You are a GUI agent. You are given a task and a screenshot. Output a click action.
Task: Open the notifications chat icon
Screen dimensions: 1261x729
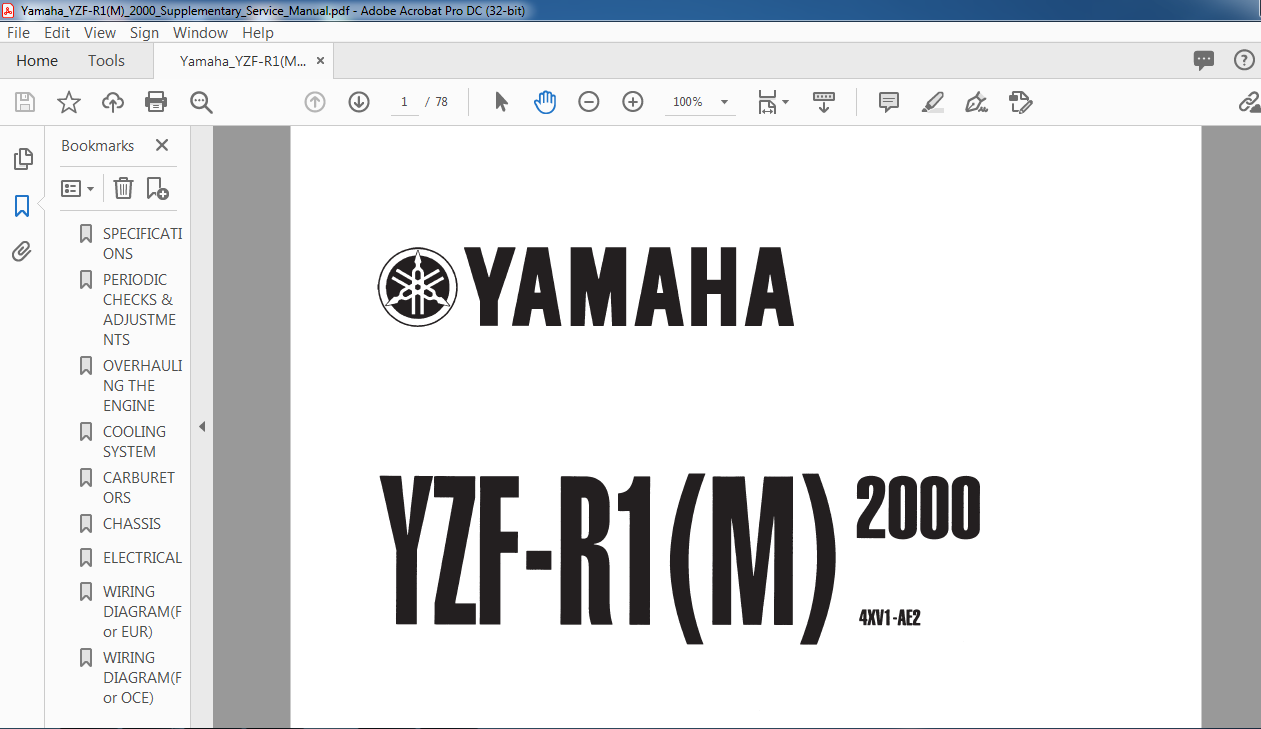point(1204,60)
